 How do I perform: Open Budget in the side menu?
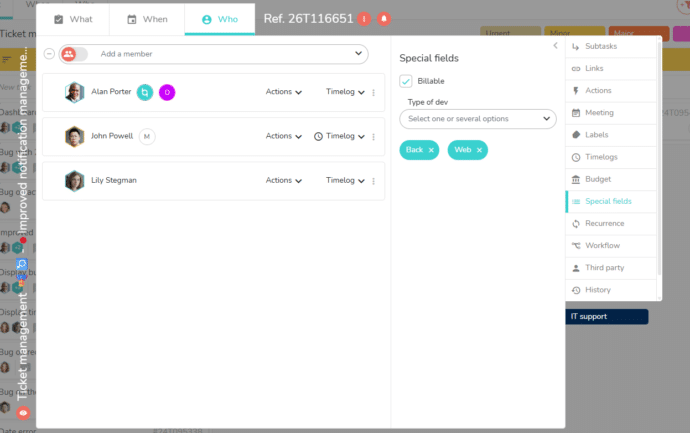pos(611,179)
